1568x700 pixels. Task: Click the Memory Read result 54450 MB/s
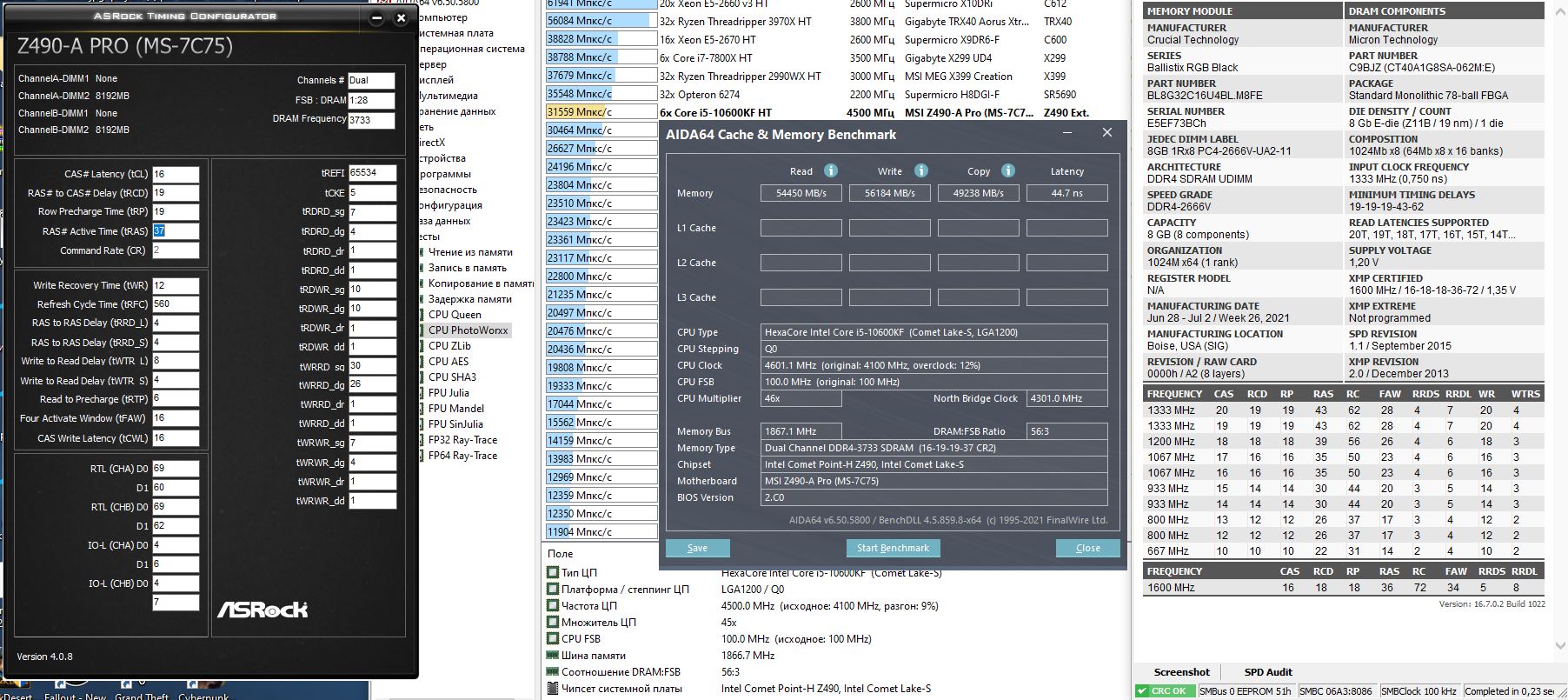[801, 193]
